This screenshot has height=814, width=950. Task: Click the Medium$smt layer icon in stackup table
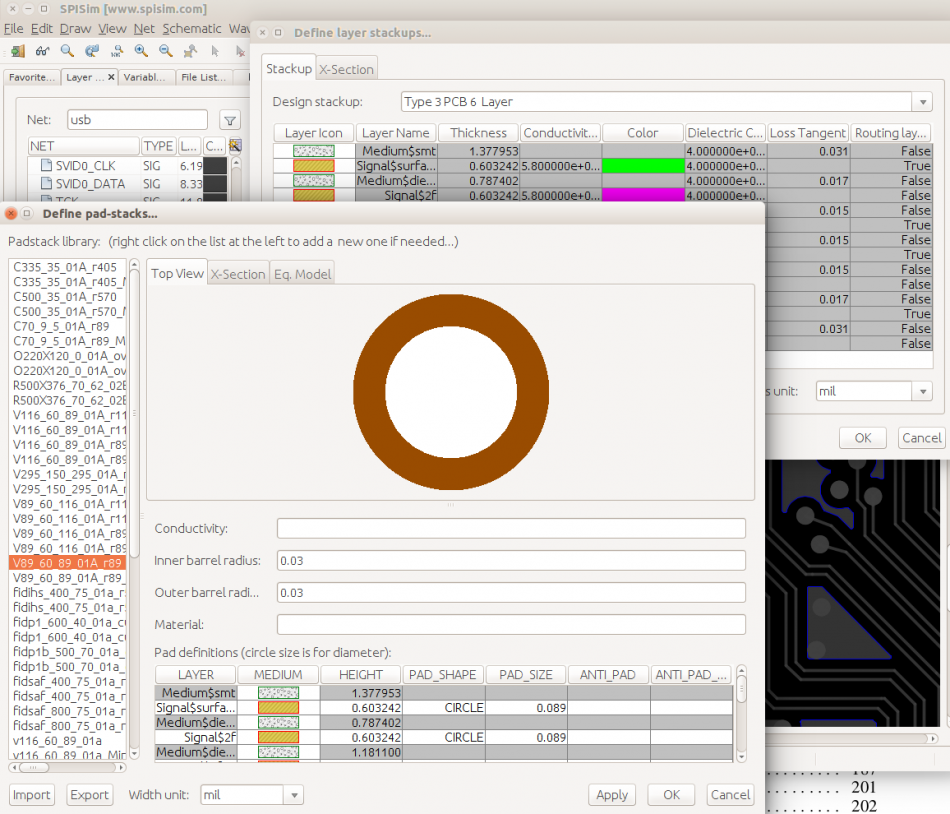(314, 151)
